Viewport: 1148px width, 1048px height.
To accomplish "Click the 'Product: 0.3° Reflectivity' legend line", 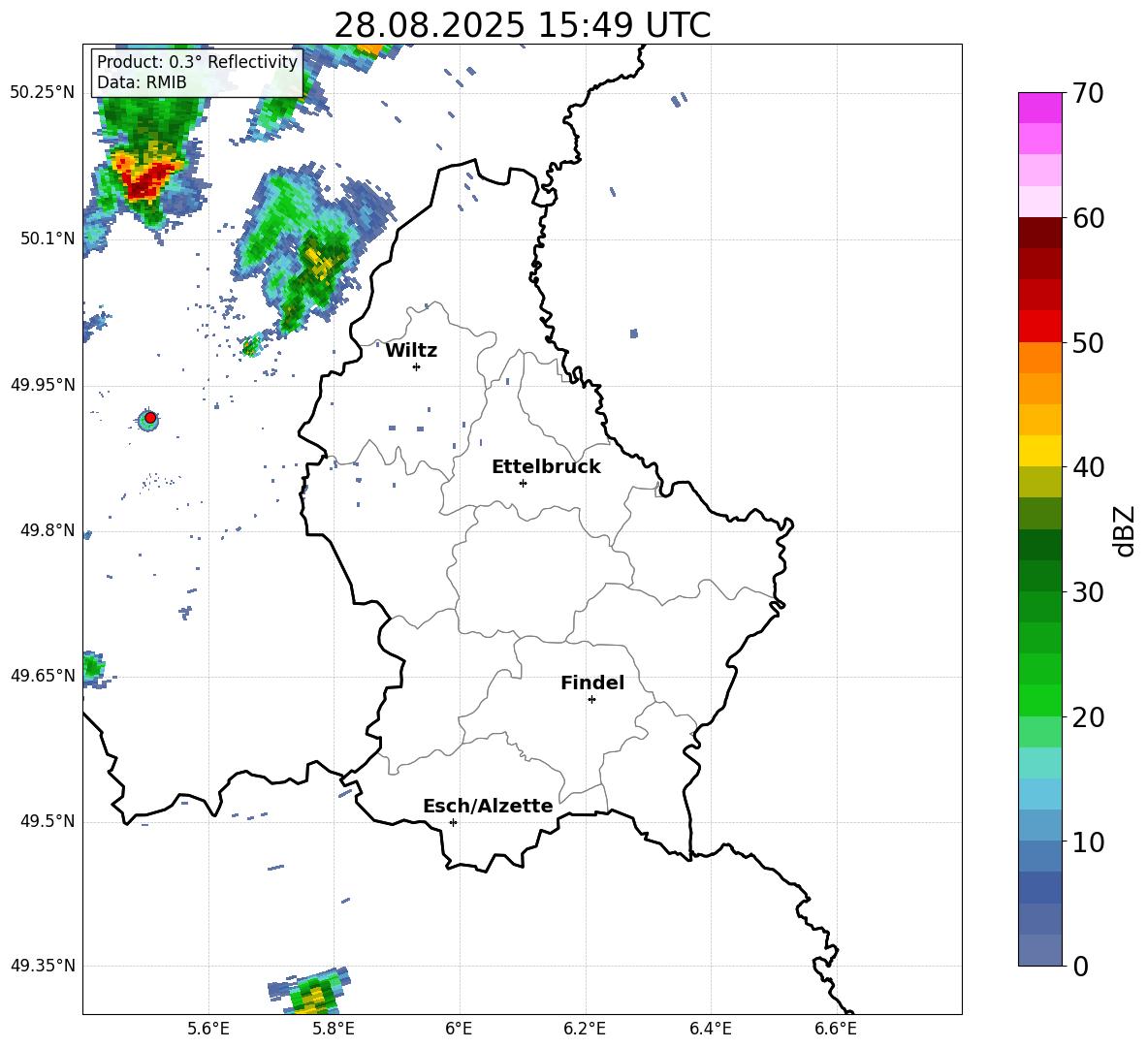I will point(197,61).
